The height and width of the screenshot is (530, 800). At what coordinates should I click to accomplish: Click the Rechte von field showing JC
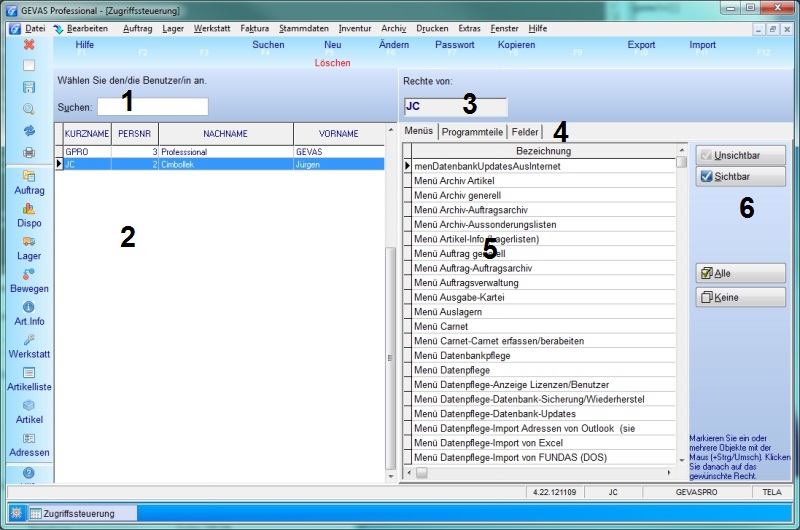(456, 107)
